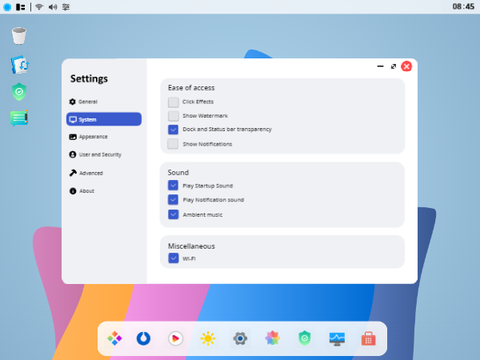This screenshot has width=480, height=360.
Task: Disable Dock and Status bar transparency
Action: [x=173, y=129]
